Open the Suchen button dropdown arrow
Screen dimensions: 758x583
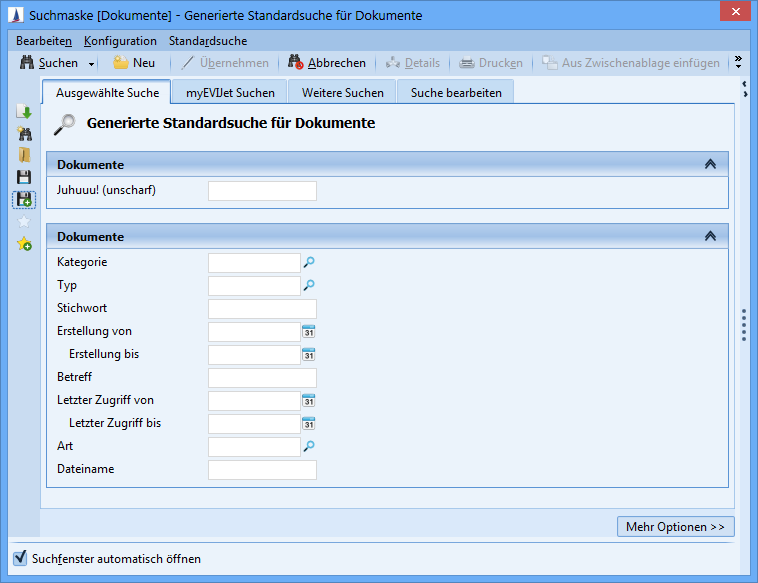point(92,63)
